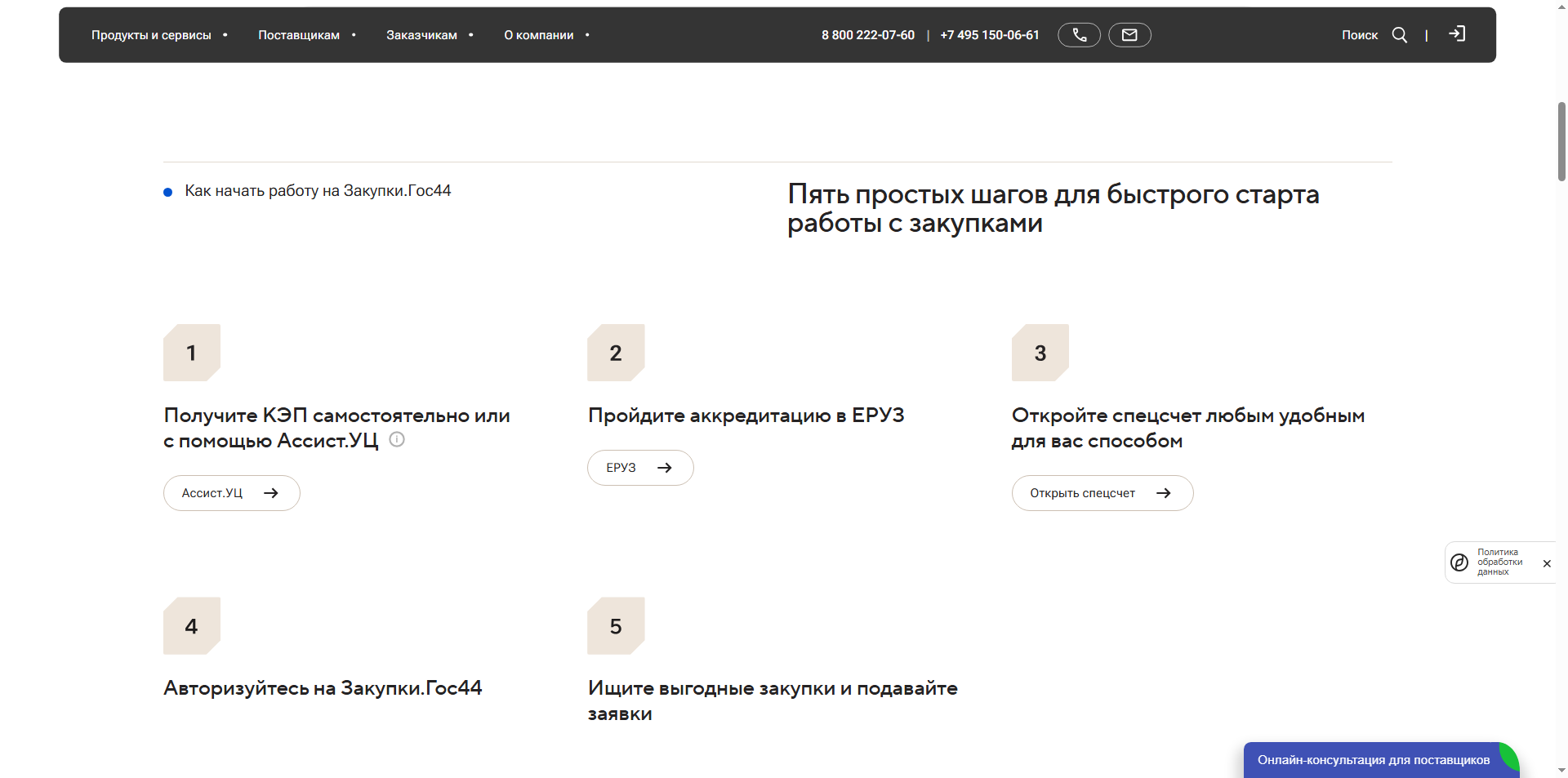1568x778 pixels.
Task: Click the Открыть спецсчет button
Action: pyautogui.click(x=1102, y=493)
